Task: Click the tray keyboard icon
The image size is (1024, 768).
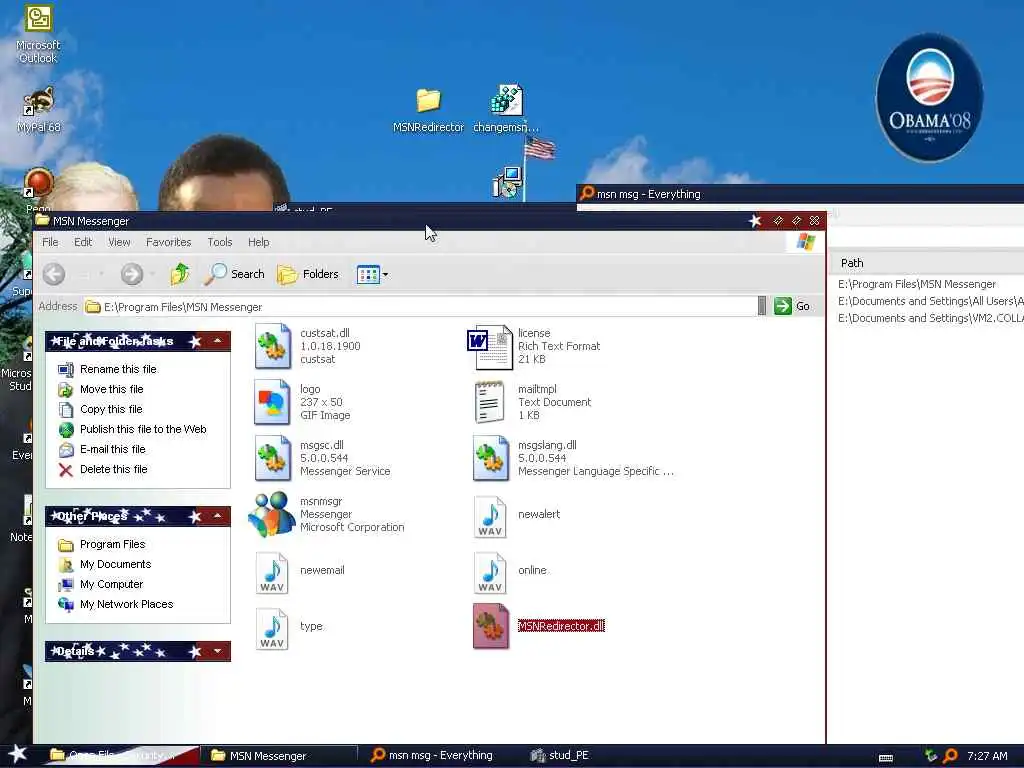Action: point(886,758)
